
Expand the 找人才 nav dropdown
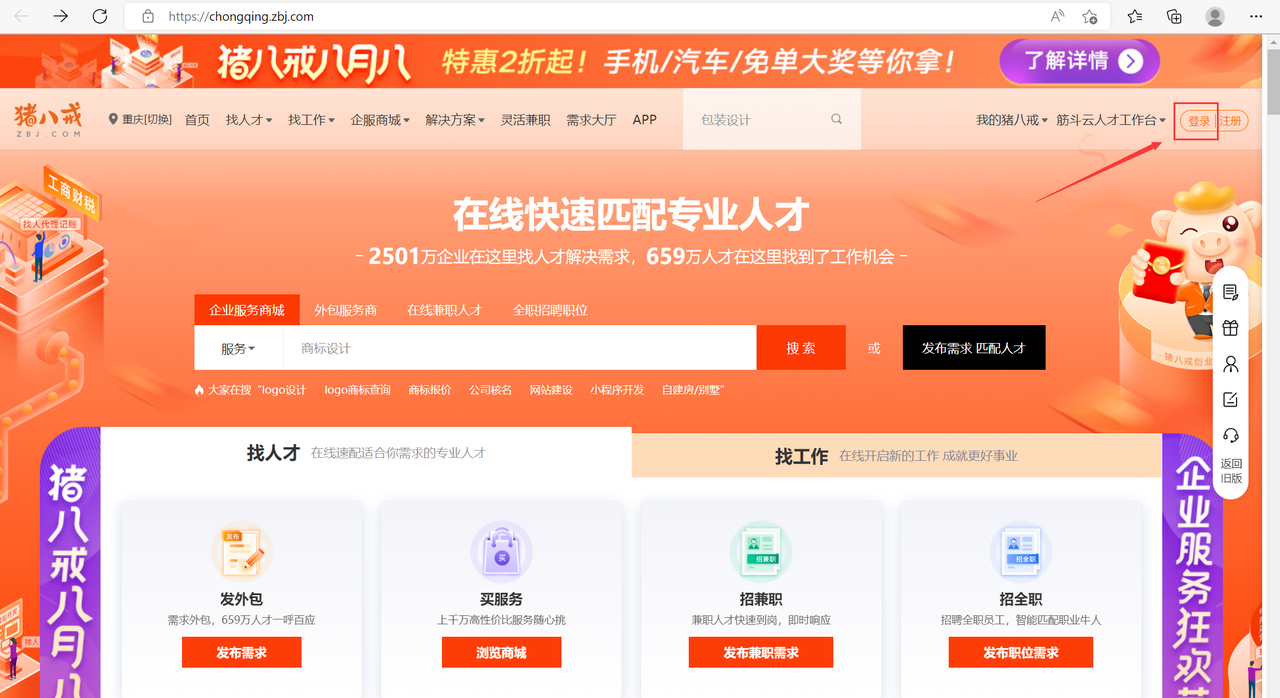click(250, 120)
